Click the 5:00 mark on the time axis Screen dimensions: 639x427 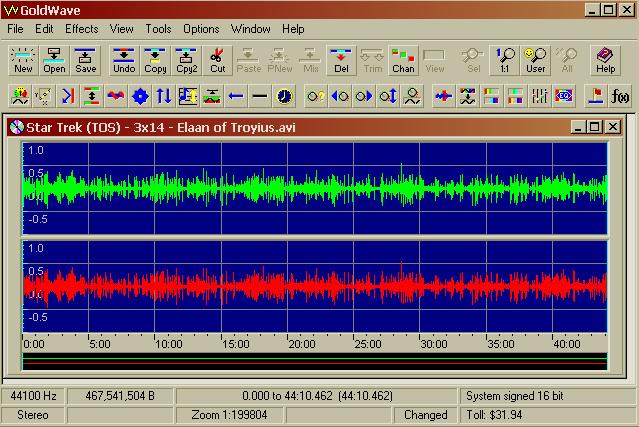99,344
